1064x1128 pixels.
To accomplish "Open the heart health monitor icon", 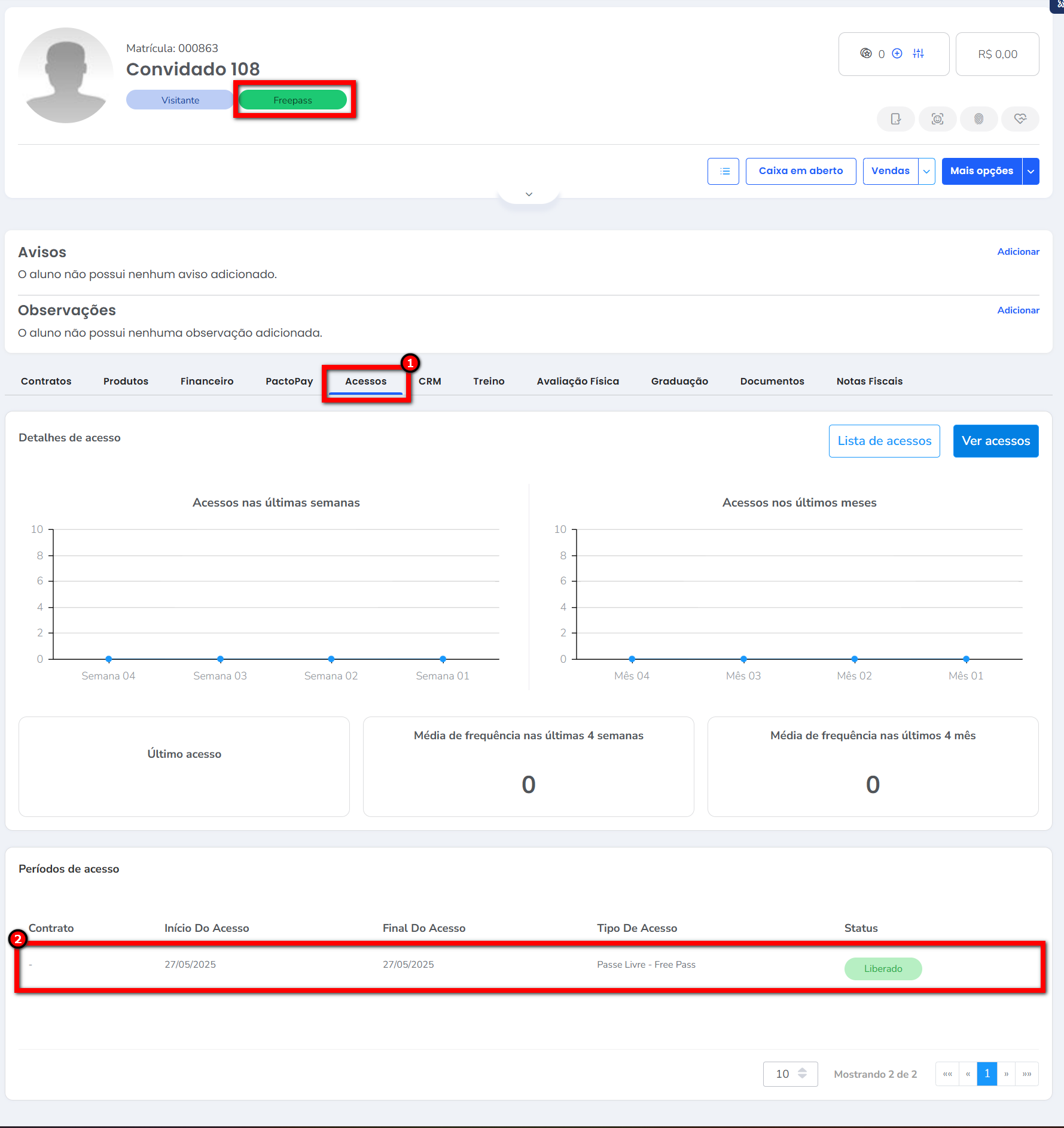I will [1020, 119].
